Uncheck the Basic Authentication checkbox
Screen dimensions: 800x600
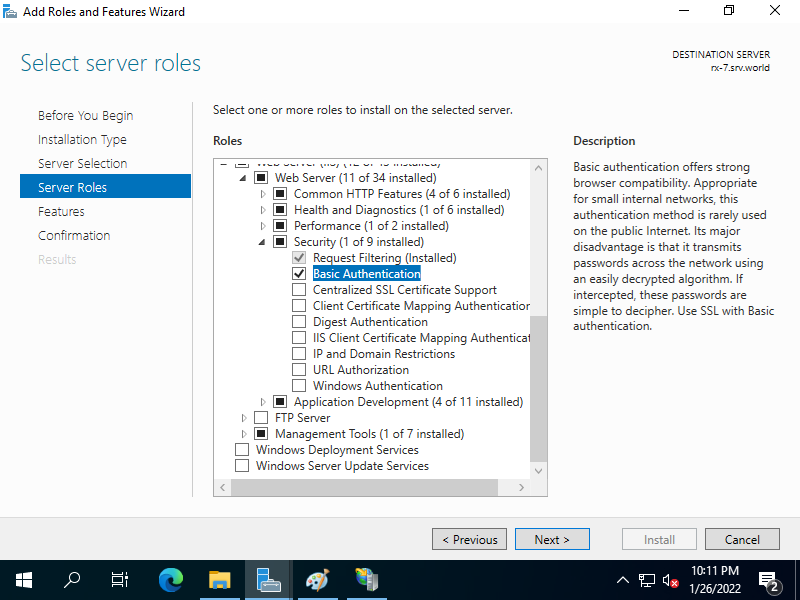coord(298,273)
